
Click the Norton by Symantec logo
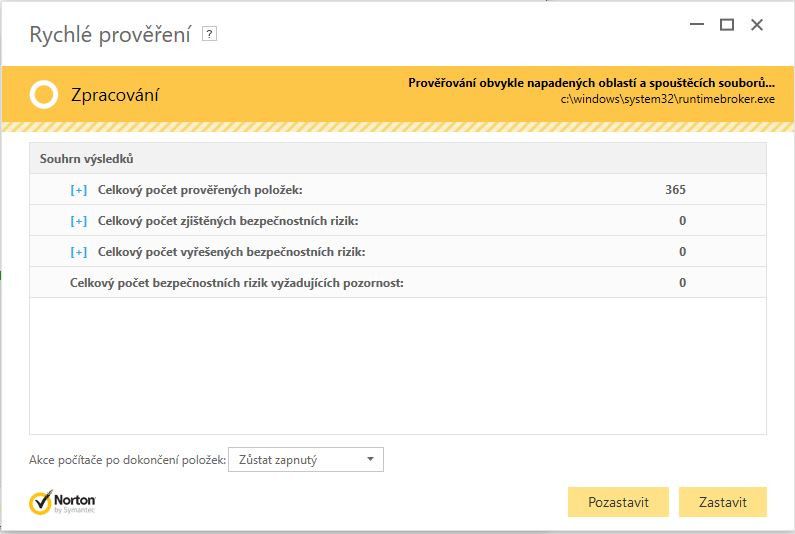(x=62, y=502)
